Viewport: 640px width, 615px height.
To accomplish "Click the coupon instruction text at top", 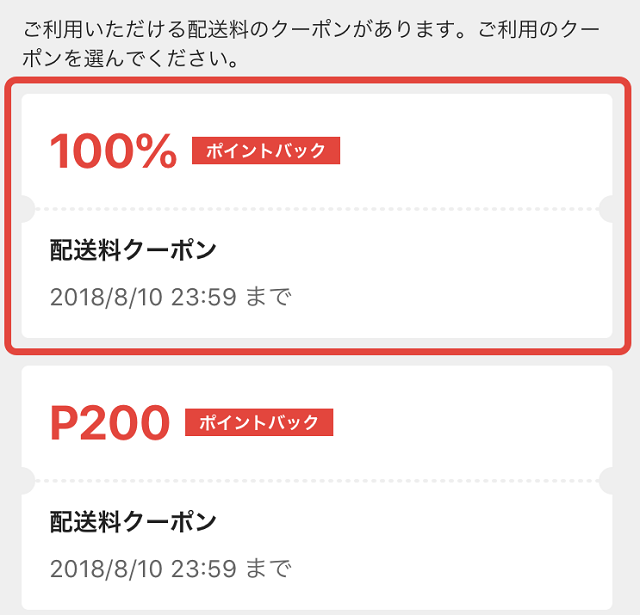I will [x=311, y=44].
